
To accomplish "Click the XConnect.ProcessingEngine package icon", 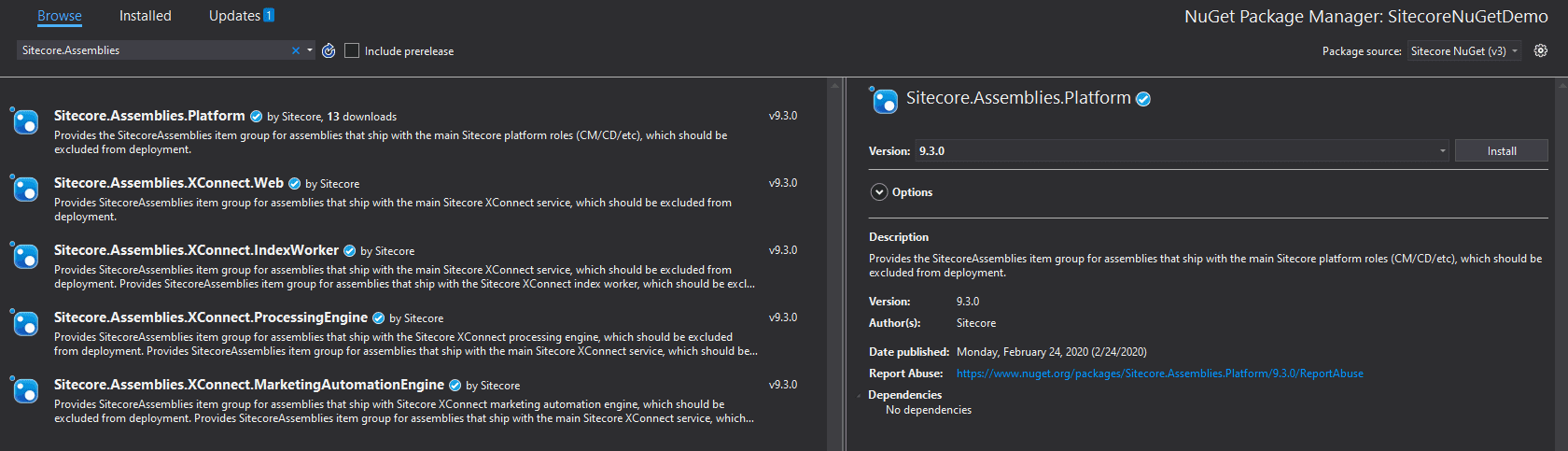I will (x=25, y=323).
